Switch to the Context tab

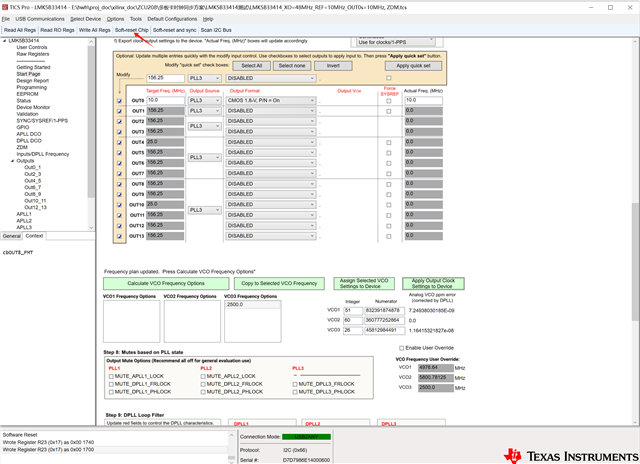point(34,236)
